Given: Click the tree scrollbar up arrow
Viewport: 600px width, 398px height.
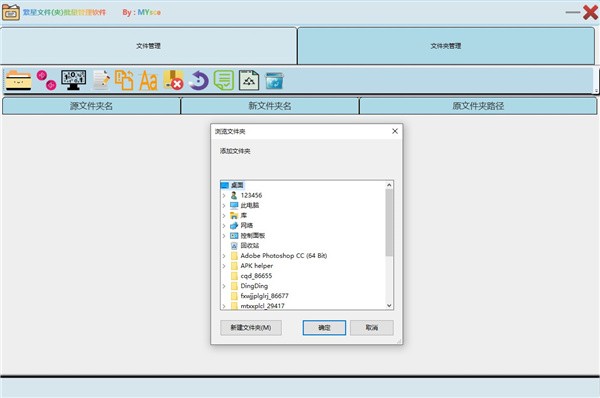Looking at the screenshot, I should click(x=389, y=185).
